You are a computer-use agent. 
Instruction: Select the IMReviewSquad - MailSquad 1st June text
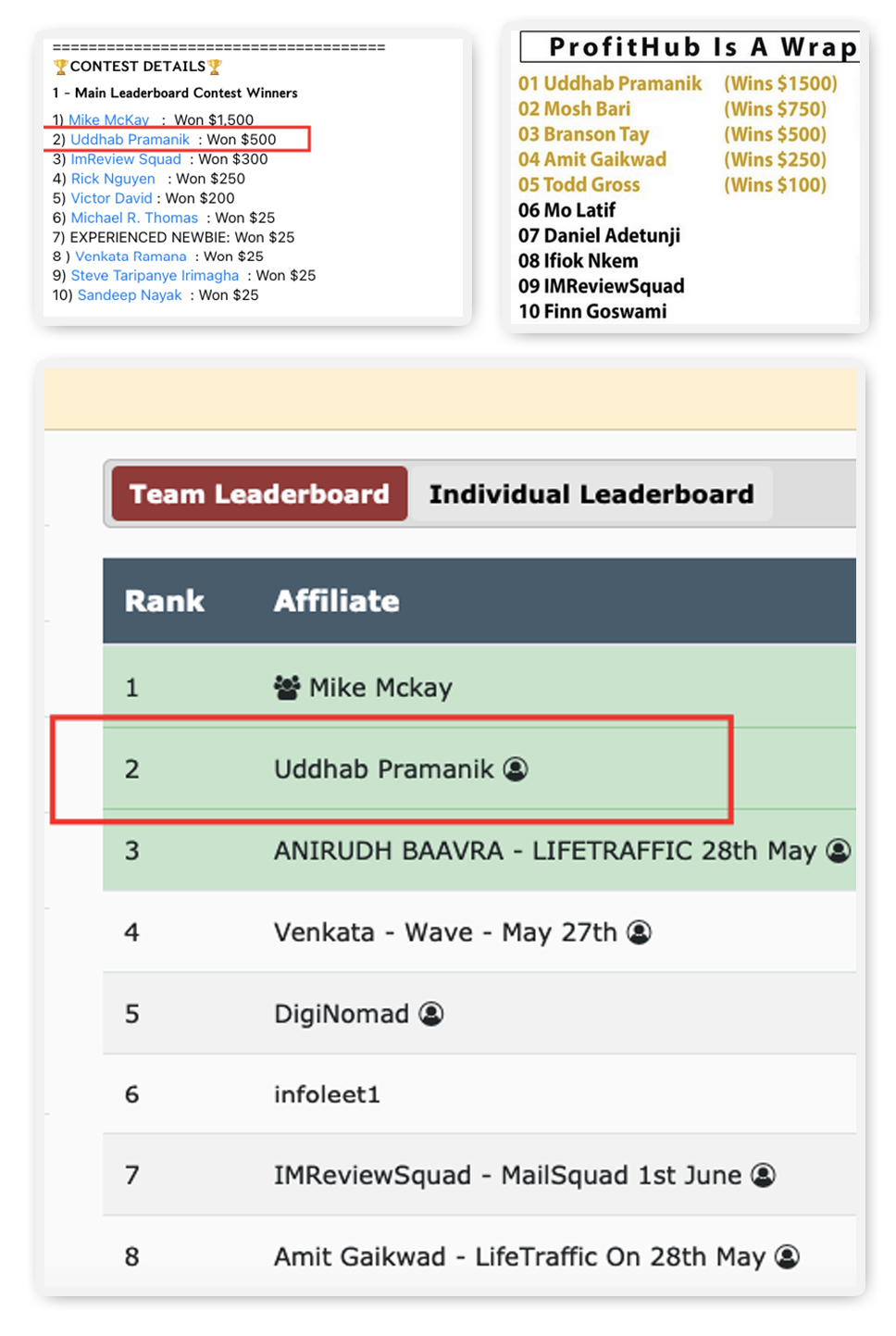point(507,1175)
